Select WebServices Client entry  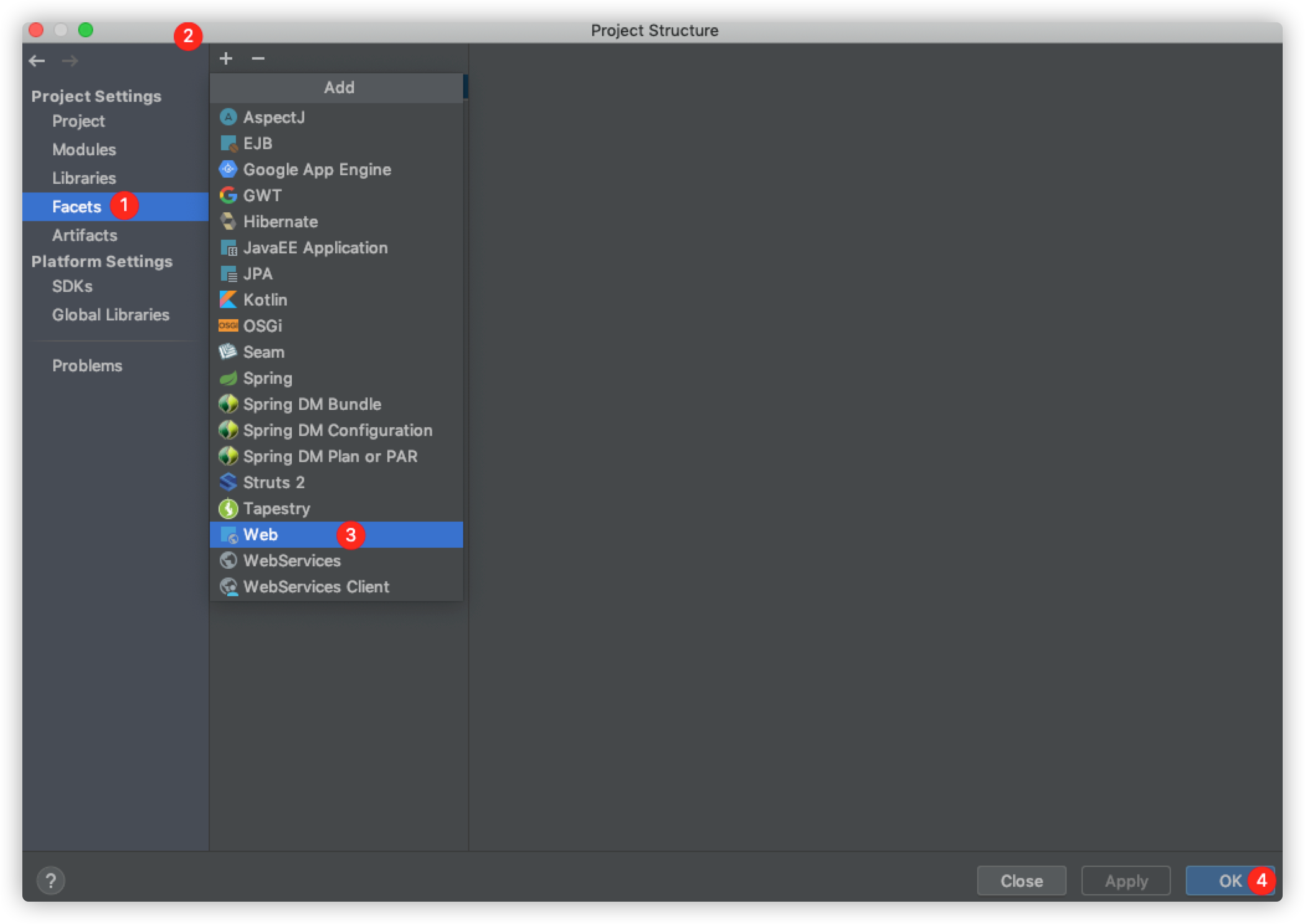(316, 587)
